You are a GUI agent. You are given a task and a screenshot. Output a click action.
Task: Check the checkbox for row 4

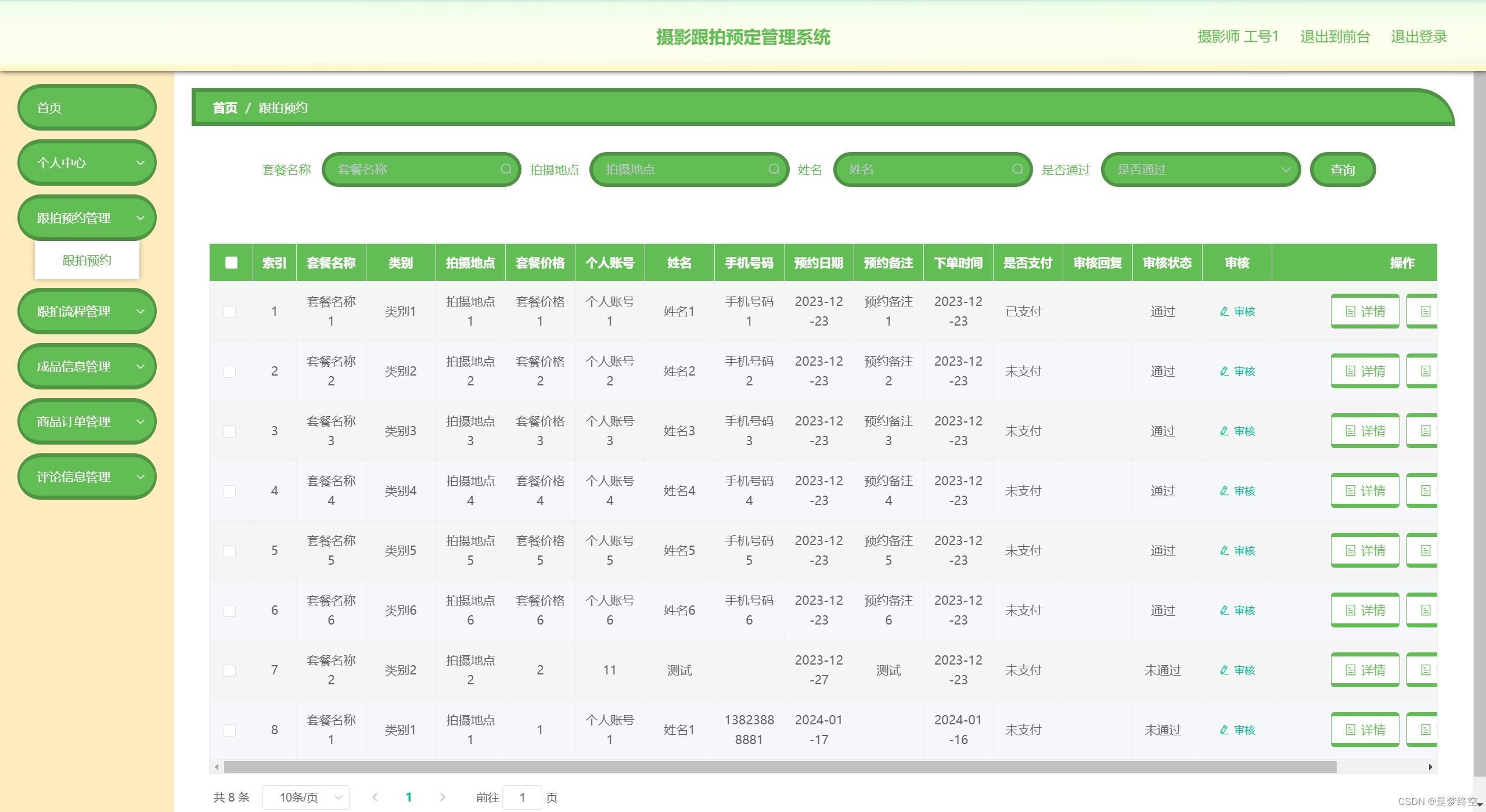[230, 491]
